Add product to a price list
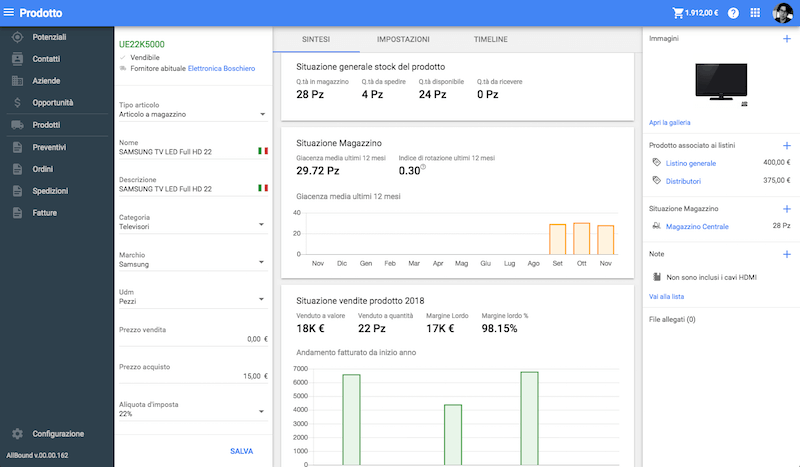Viewport: 800px width, 467px height. (786, 145)
